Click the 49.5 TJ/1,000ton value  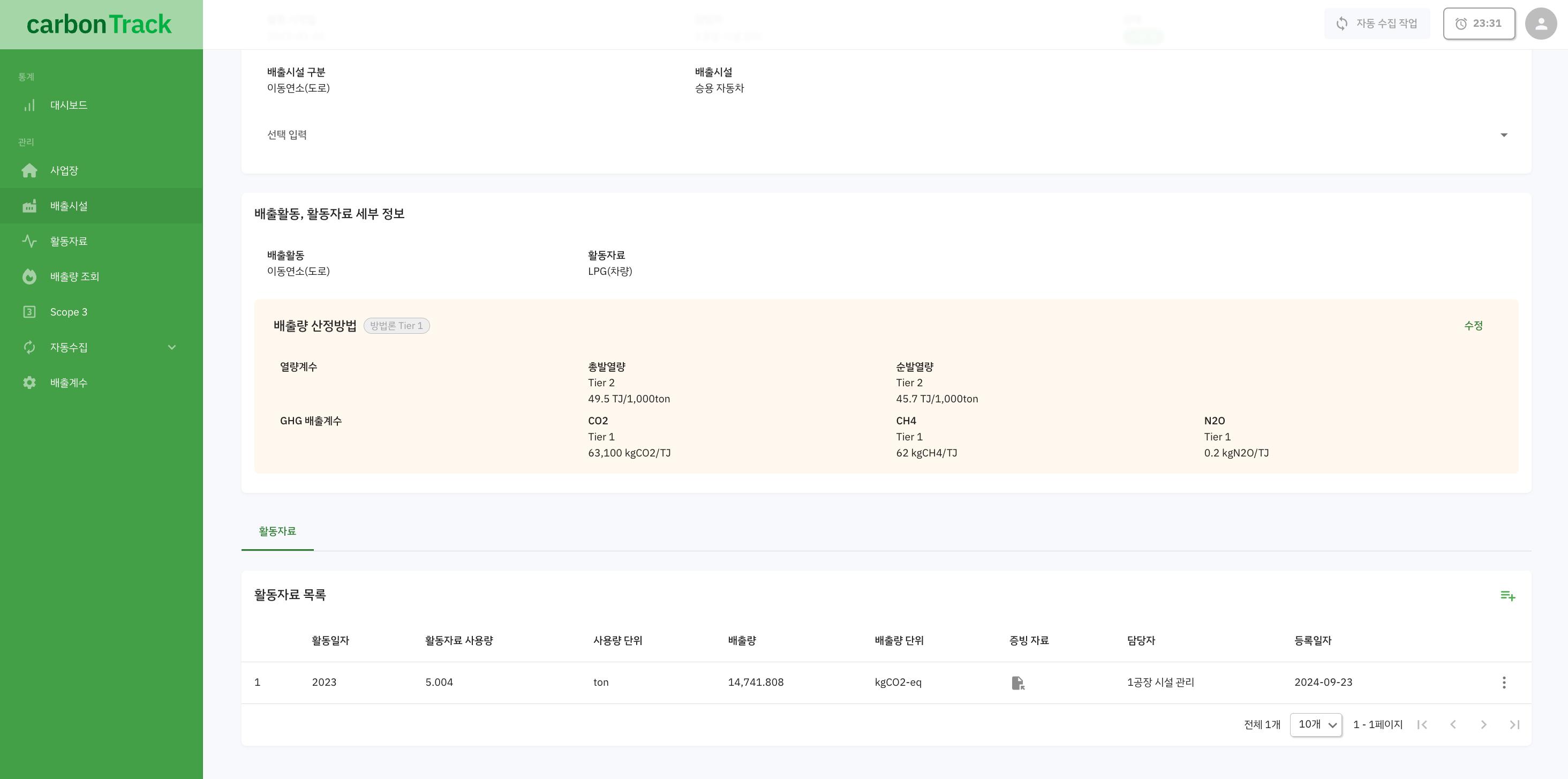click(x=629, y=399)
